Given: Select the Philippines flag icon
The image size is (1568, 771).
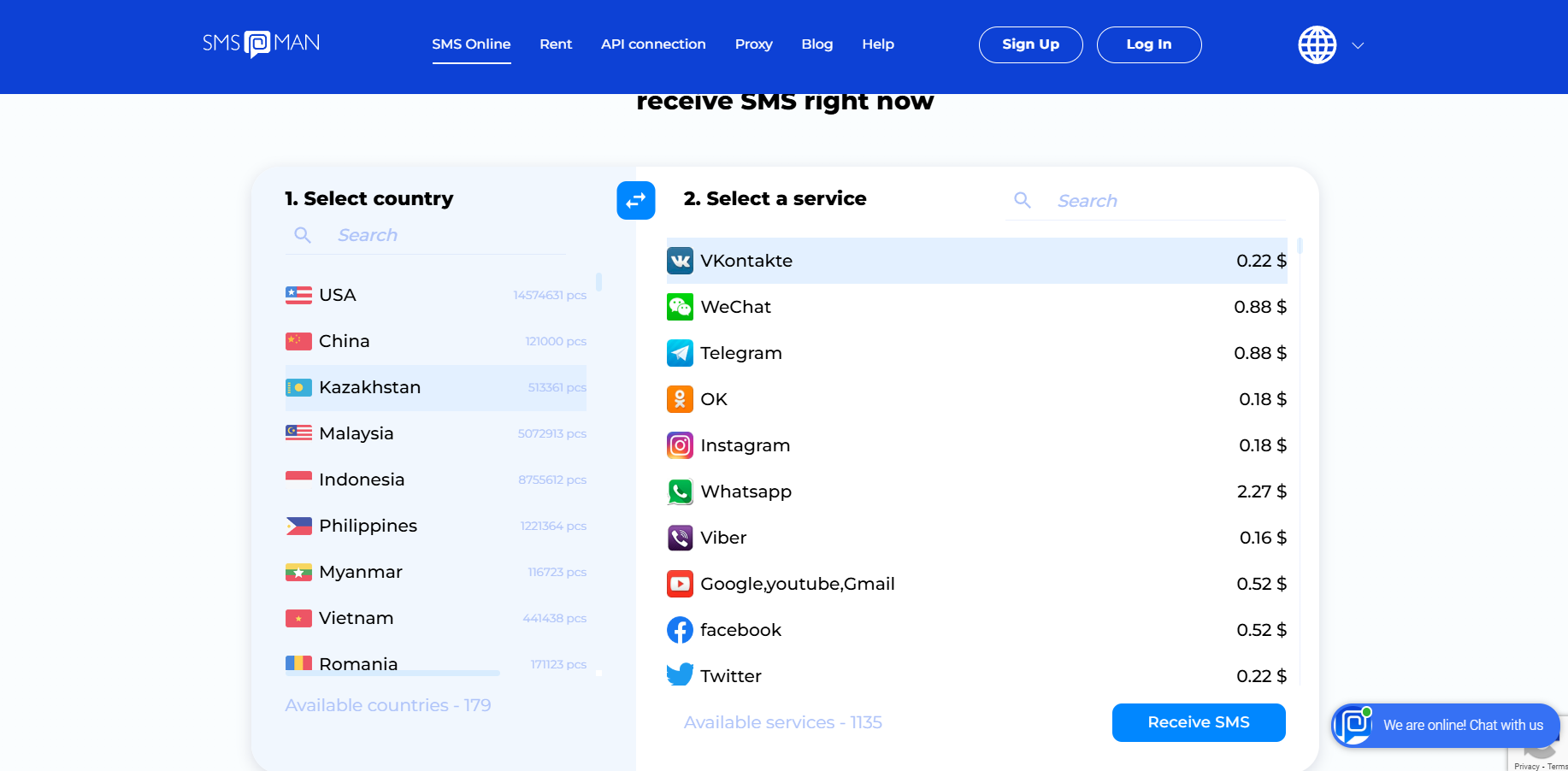Looking at the screenshot, I should click(298, 526).
